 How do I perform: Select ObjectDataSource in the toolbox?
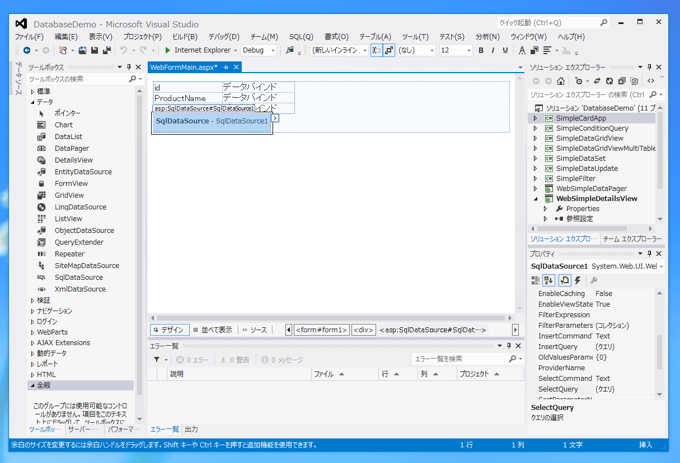pos(84,230)
